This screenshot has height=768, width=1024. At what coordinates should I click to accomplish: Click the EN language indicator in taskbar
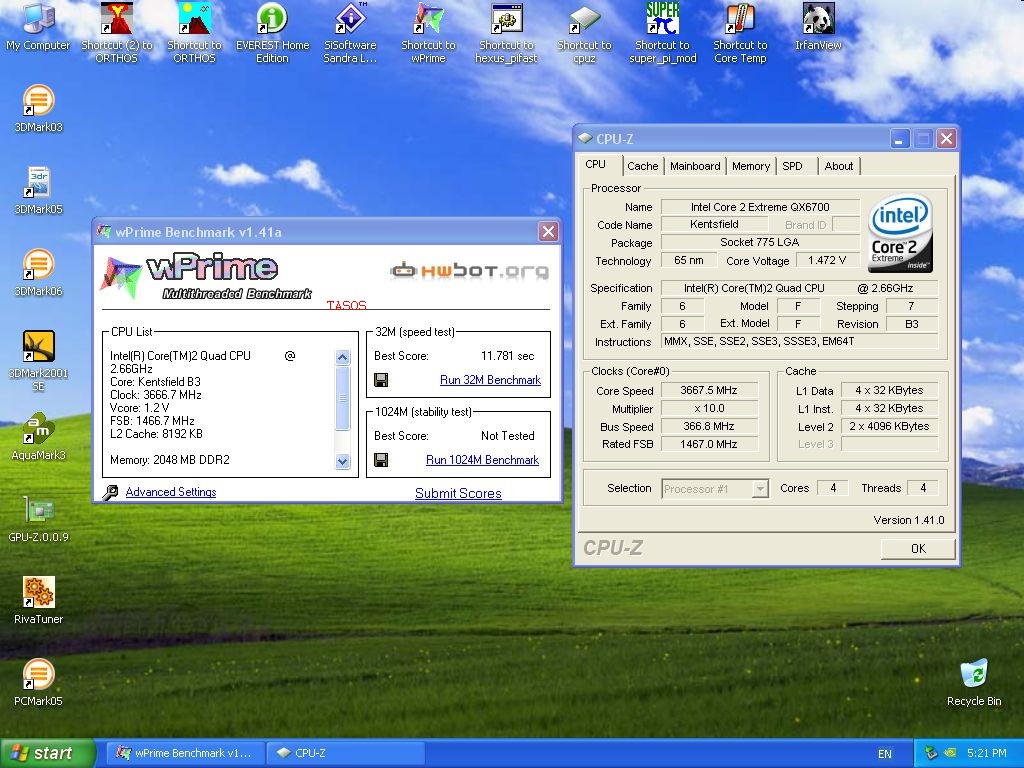tap(885, 754)
